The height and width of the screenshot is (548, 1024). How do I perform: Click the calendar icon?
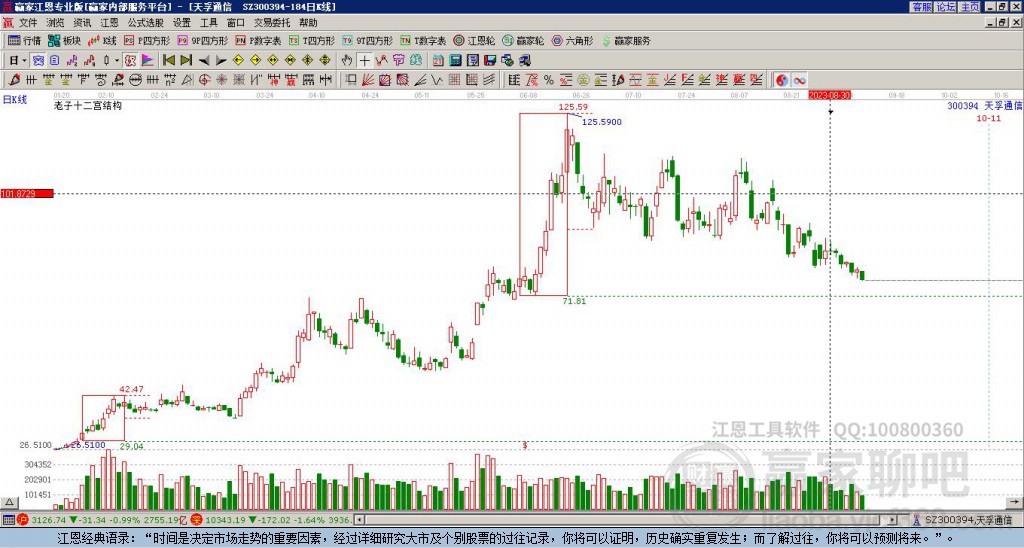click(x=438, y=61)
